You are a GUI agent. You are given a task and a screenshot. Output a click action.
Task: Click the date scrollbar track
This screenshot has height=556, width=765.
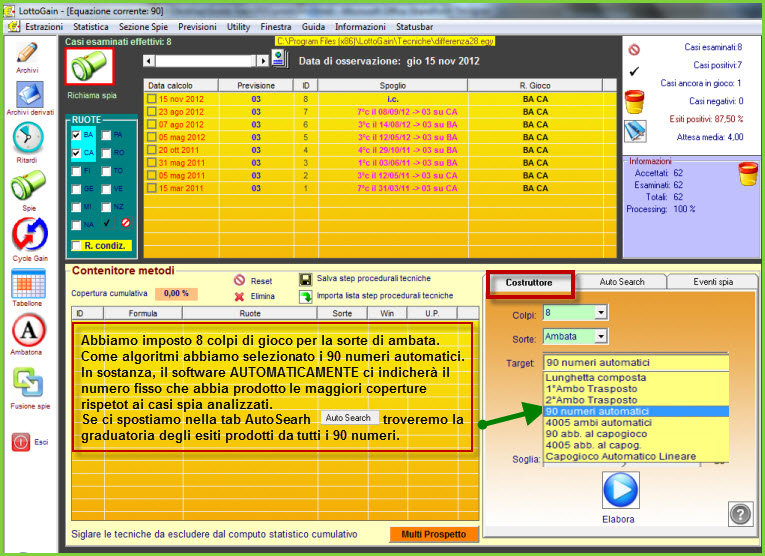coord(206,61)
